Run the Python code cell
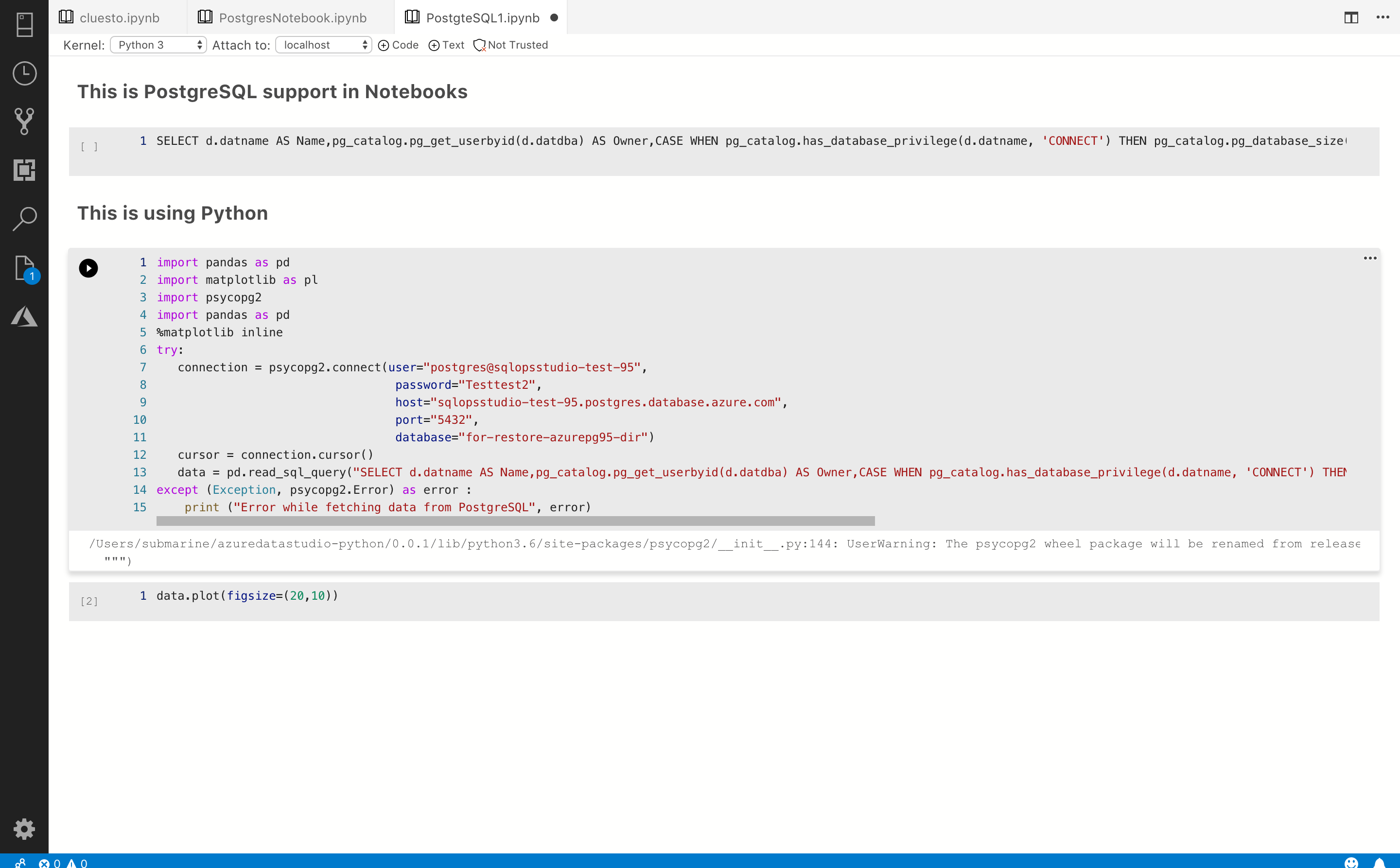 pyautogui.click(x=88, y=267)
